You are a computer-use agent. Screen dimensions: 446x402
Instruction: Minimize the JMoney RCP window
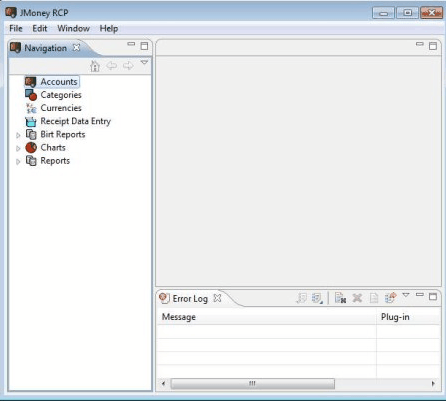click(383, 13)
